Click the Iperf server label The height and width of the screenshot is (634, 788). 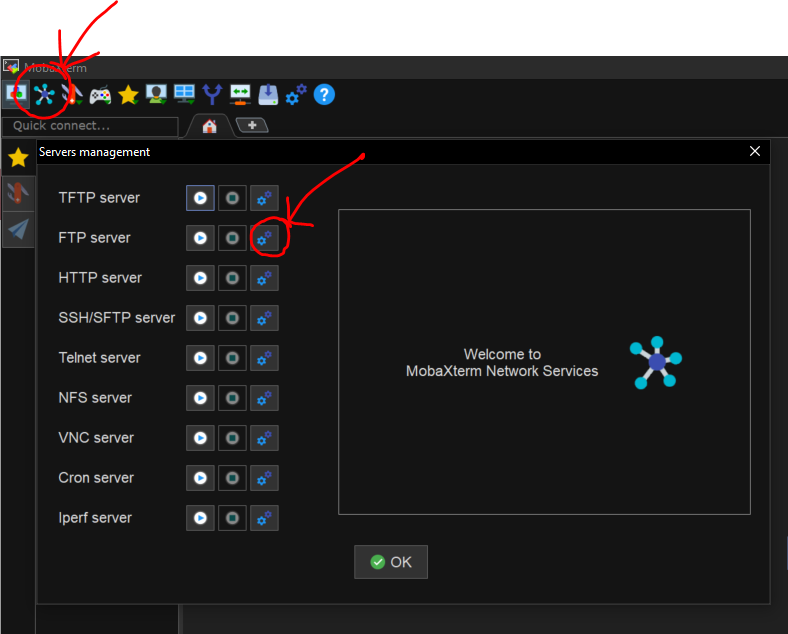pos(95,518)
